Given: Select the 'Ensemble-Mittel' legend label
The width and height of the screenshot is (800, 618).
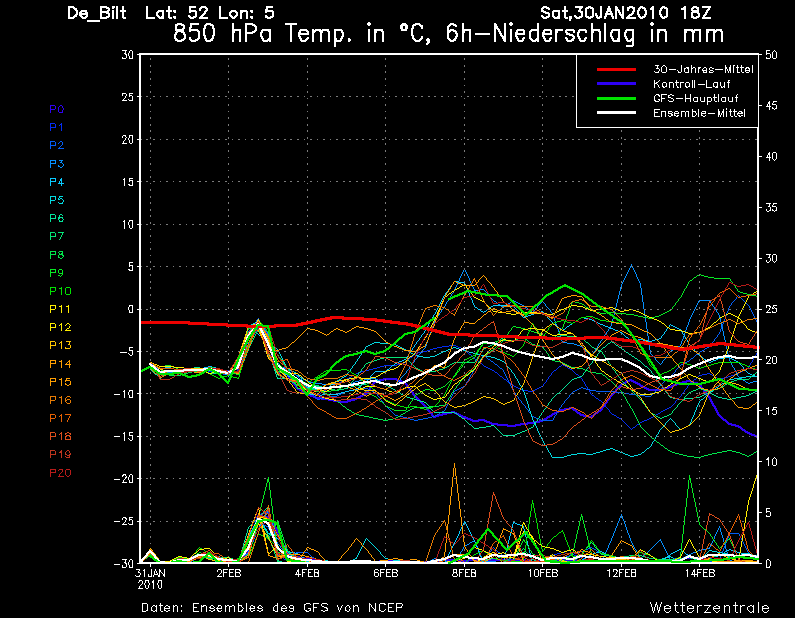Looking at the screenshot, I should 699,113.
